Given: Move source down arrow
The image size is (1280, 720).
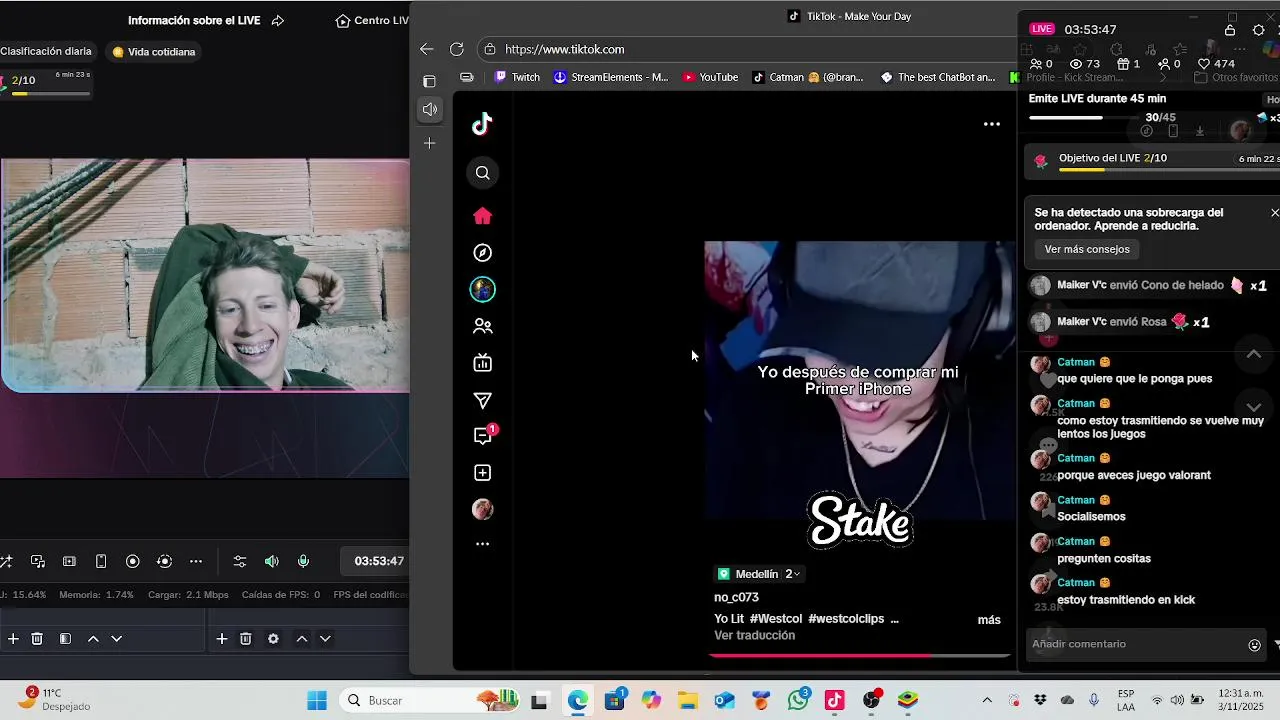Looking at the screenshot, I should click(325, 638).
